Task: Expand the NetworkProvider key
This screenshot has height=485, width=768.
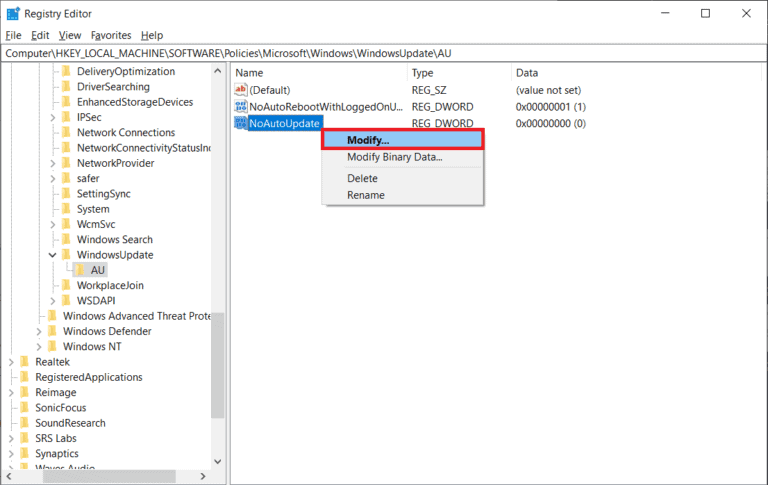Action: (x=53, y=163)
